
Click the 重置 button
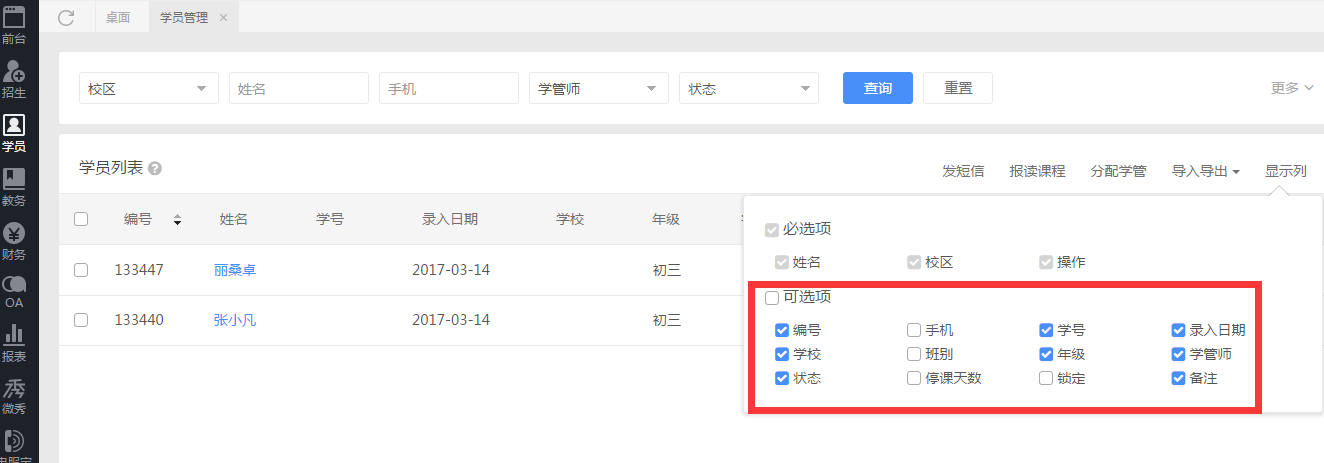(x=958, y=88)
